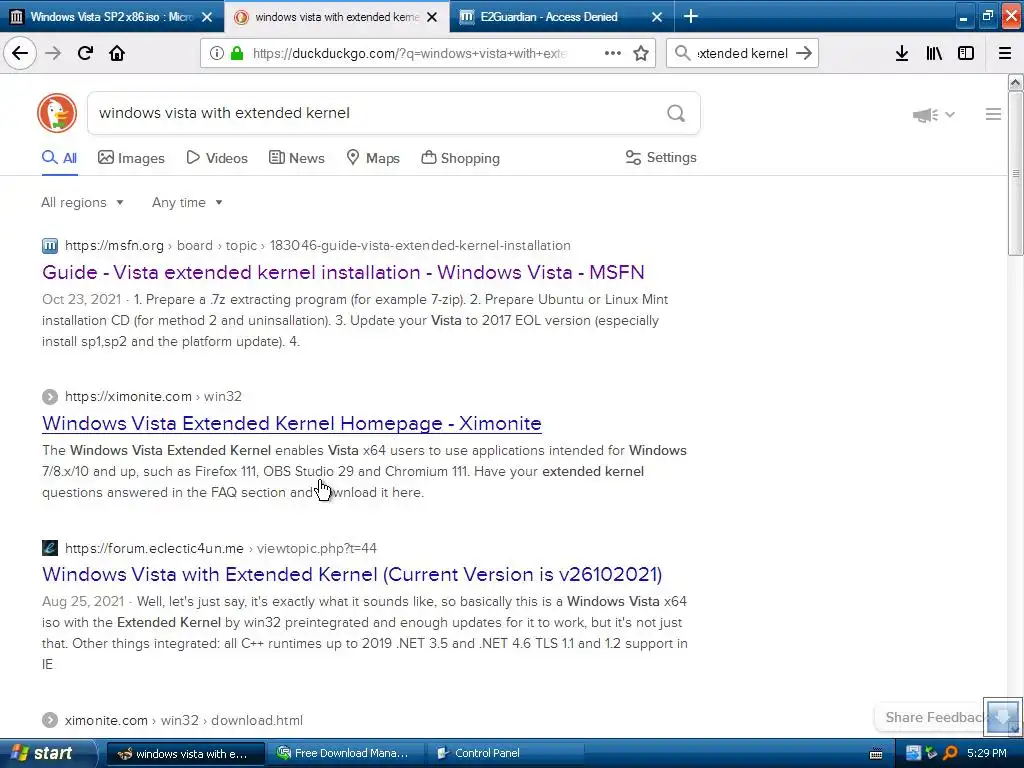Viewport: 1024px width, 768px height.
Task: Open Windows Vista Extended Kernel Homepage link
Action: [x=292, y=423]
